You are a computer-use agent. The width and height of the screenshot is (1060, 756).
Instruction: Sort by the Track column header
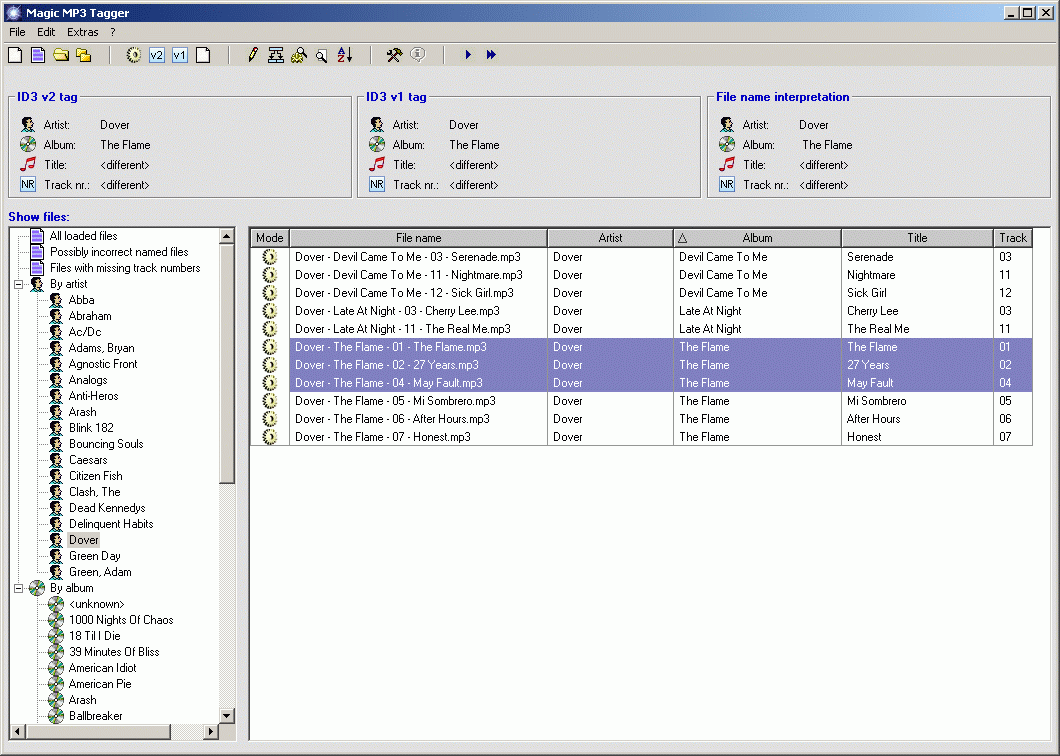(1013, 238)
